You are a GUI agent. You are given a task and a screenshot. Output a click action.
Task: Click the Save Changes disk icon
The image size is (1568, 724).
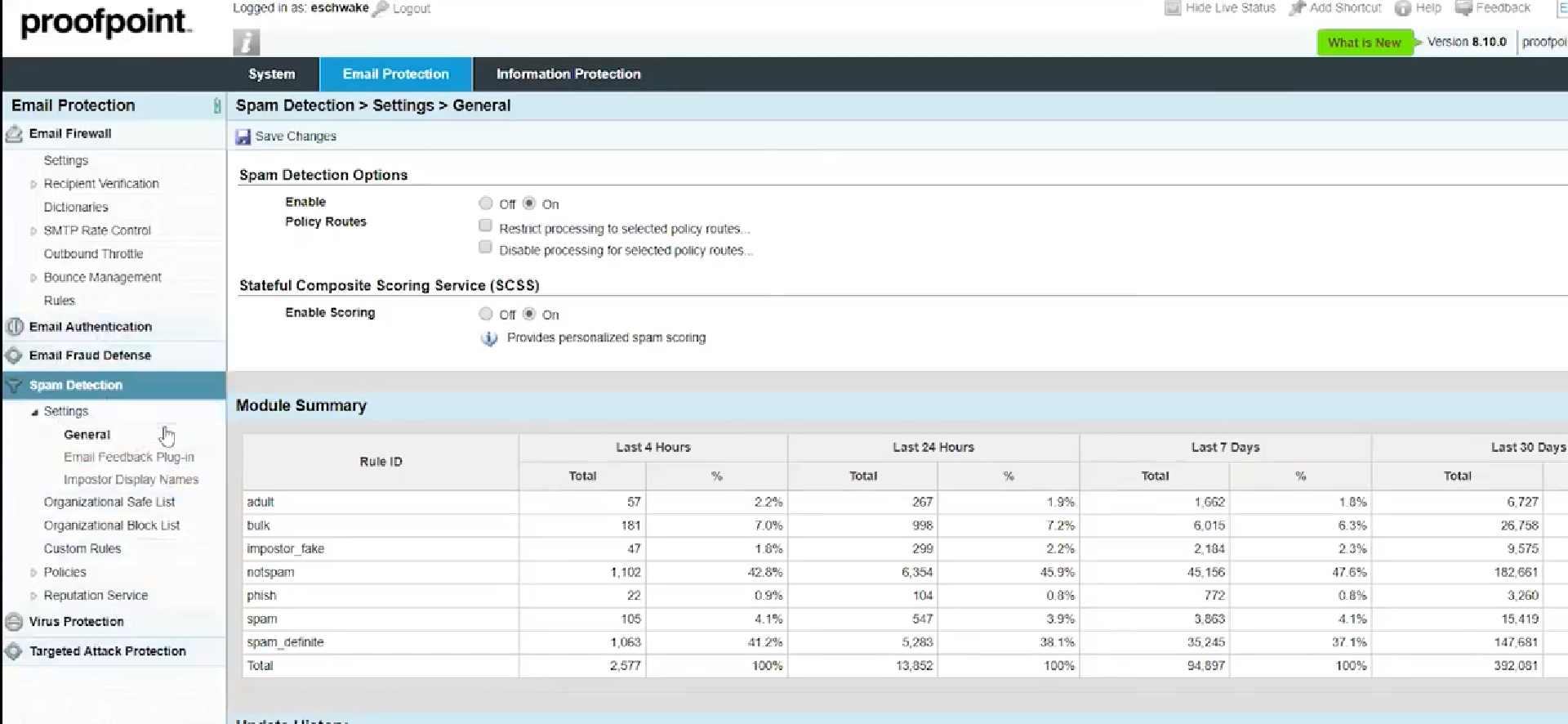243,136
